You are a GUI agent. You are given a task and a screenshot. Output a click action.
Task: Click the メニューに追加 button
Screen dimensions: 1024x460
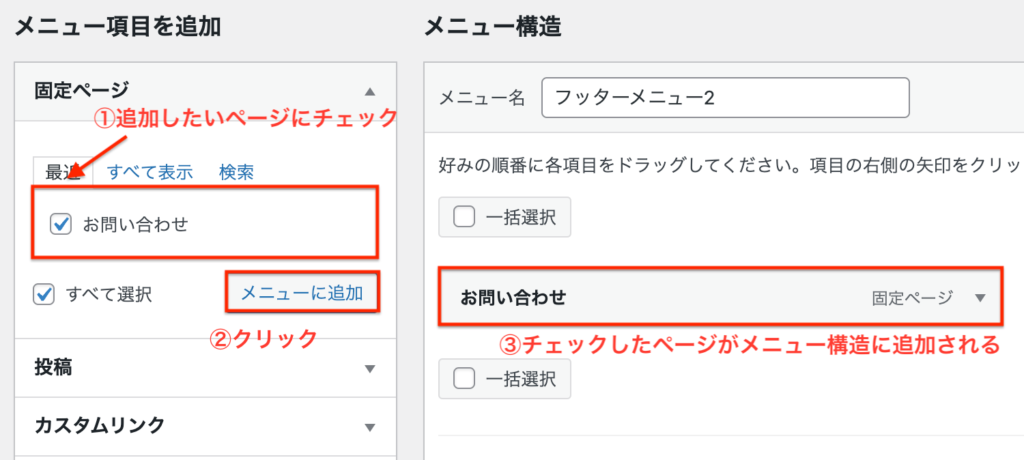tap(302, 293)
